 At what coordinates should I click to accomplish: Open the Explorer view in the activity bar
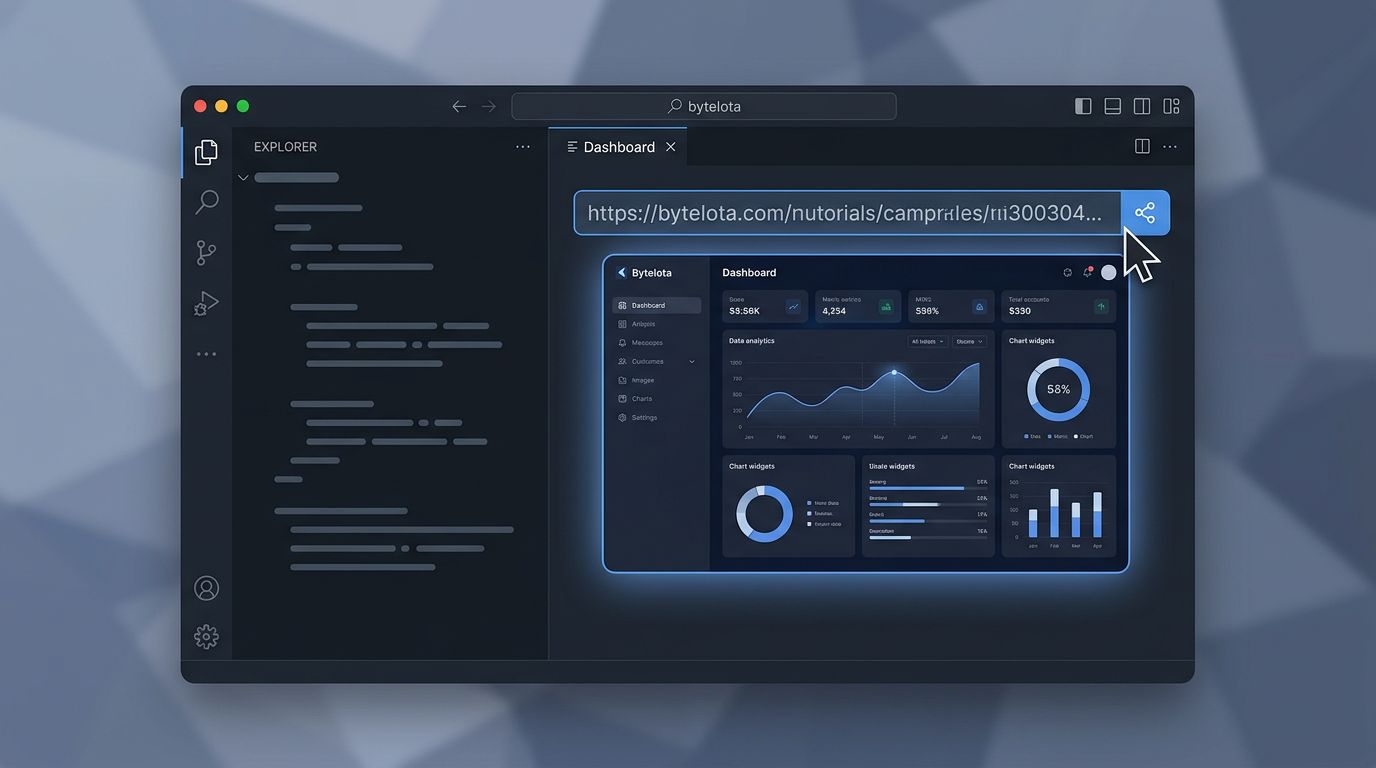click(206, 152)
